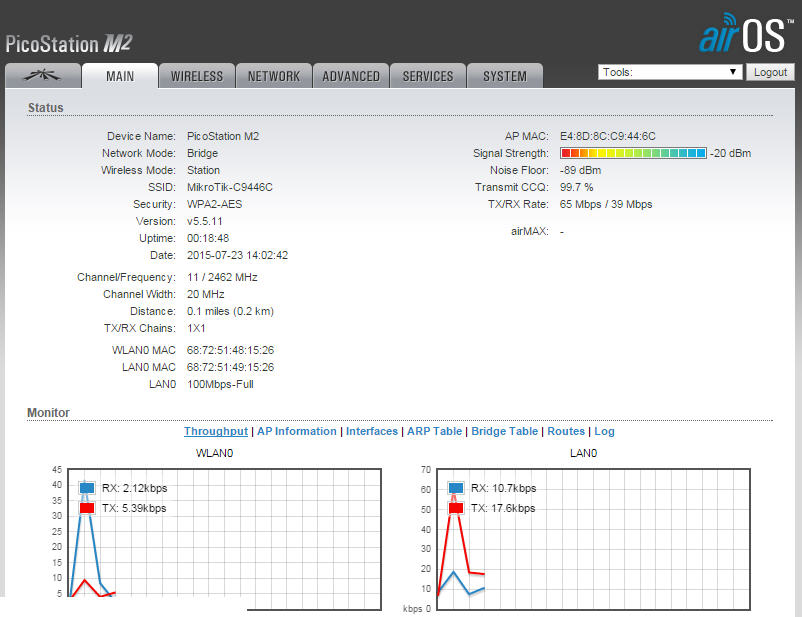Open the Log link

(x=604, y=431)
